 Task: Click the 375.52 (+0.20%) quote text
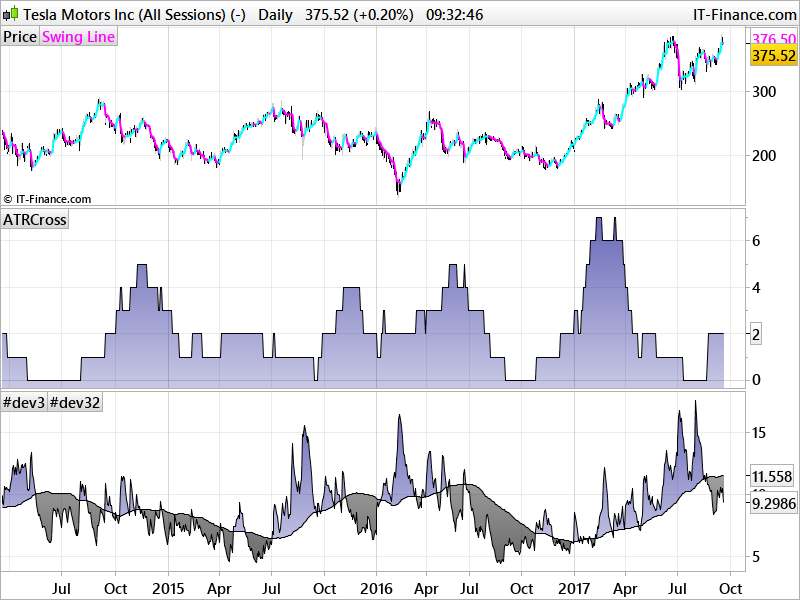point(359,14)
